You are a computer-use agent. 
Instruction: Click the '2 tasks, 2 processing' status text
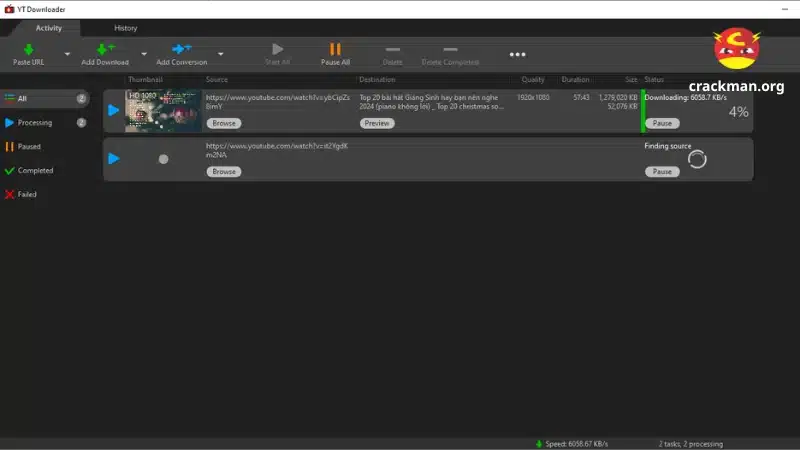[x=691, y=444]
